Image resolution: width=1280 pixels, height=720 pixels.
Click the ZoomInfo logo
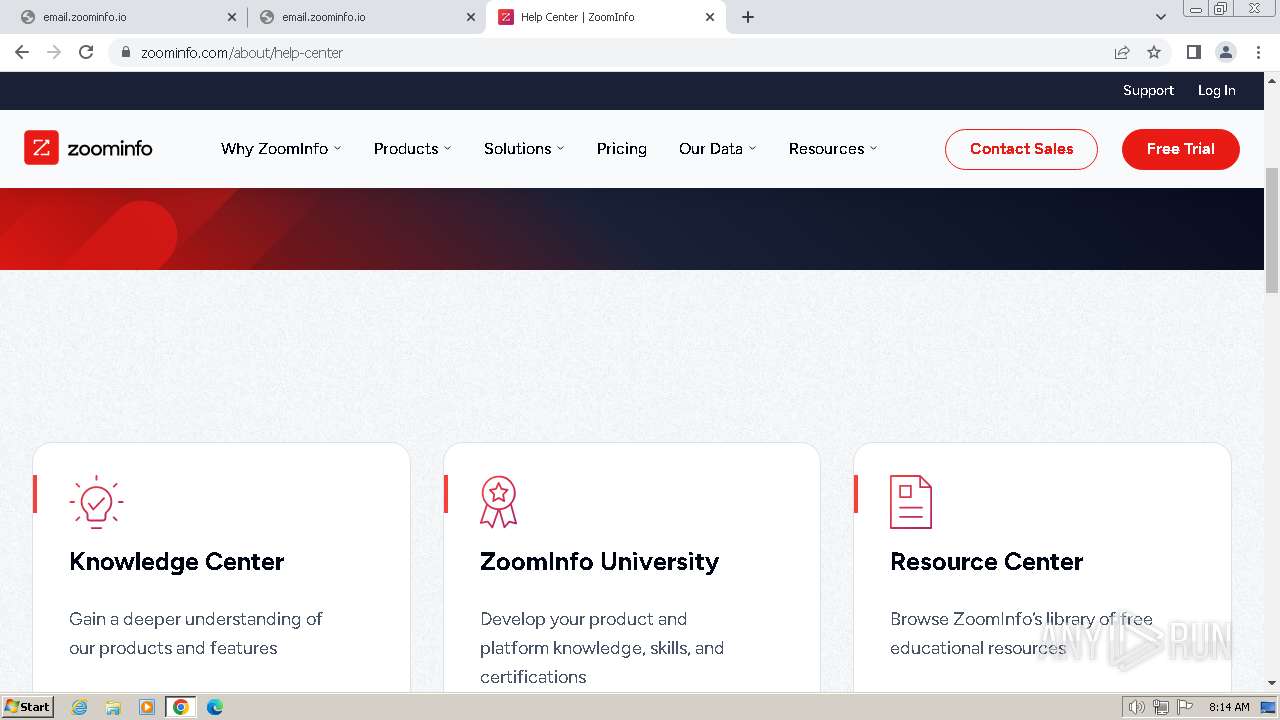tap(88, 148)
